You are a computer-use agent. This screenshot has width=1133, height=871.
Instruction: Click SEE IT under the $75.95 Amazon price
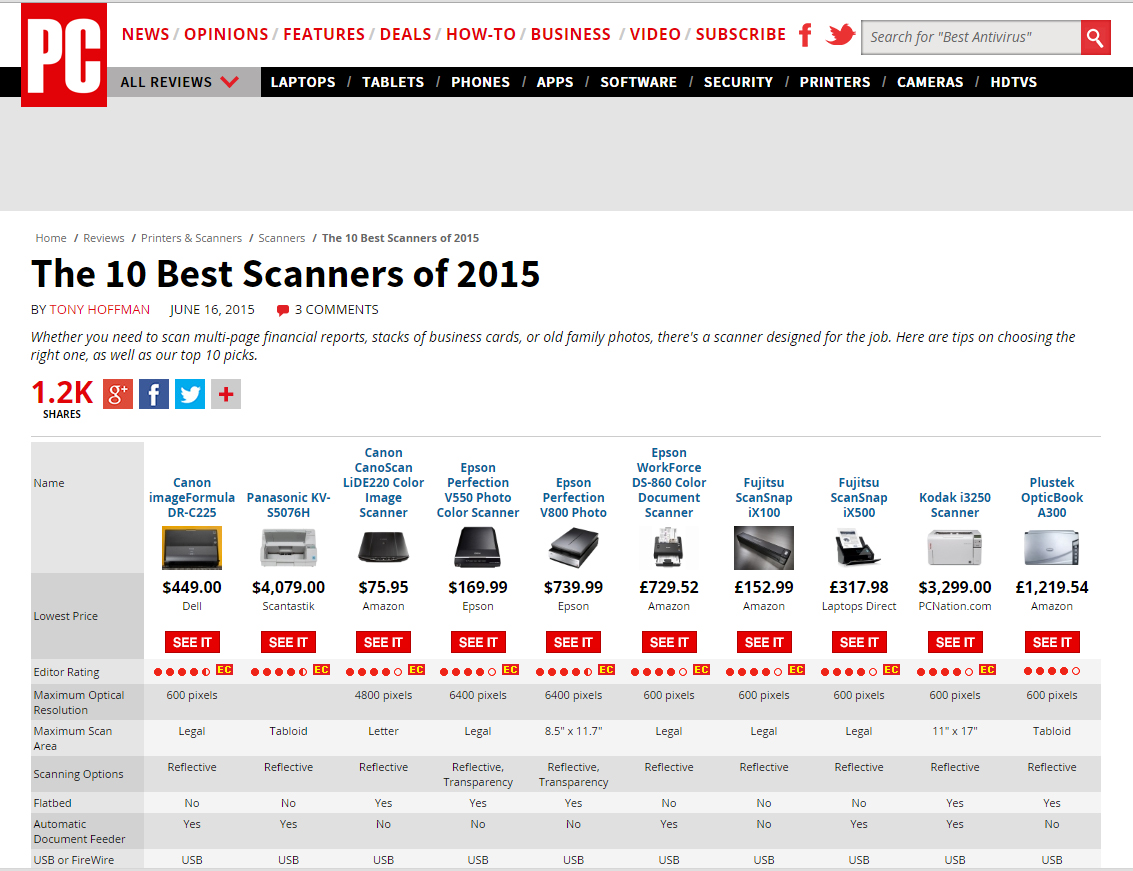click(x=383, y=642)
